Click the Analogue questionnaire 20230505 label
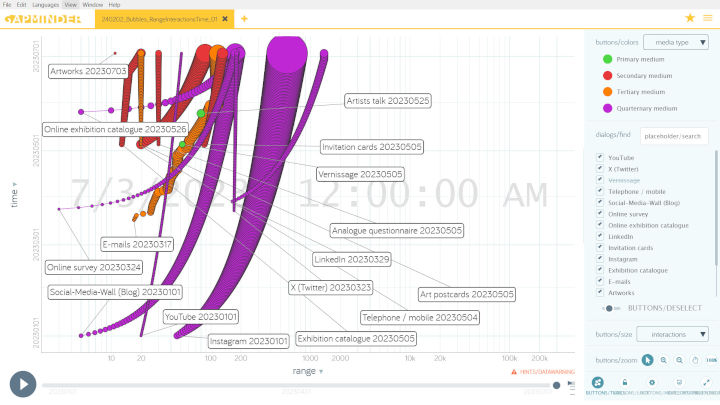The width and height of the screenshot is (720, 405). 397,231
